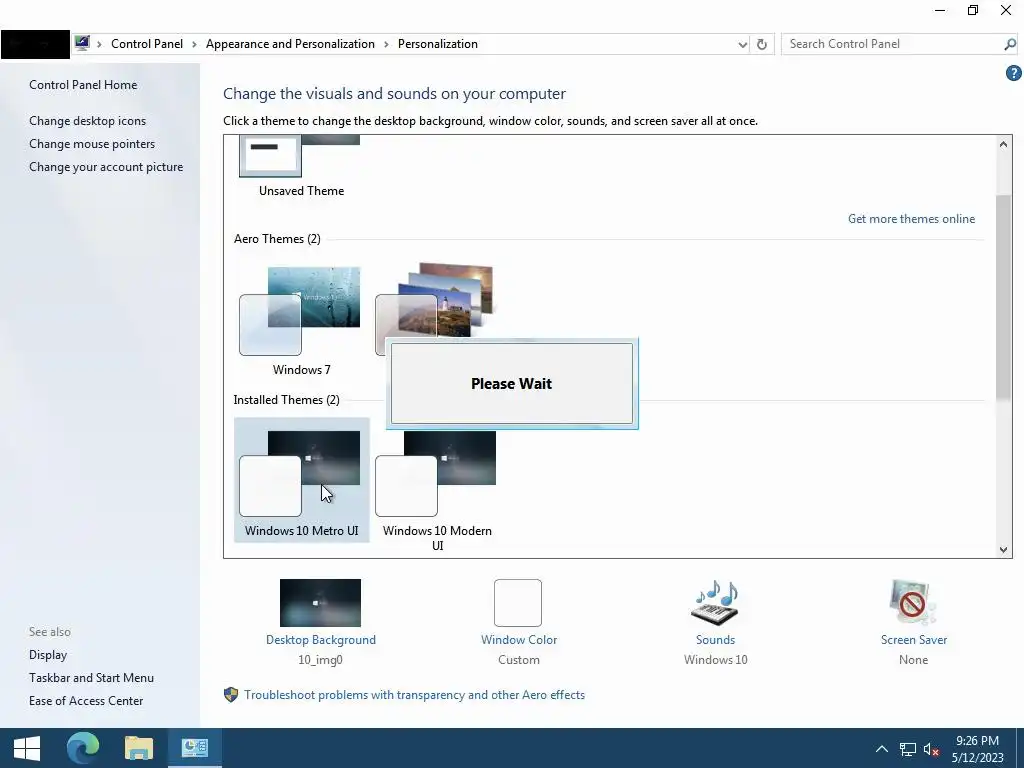1024x768 pixels.
Task: Select the Unsaved Theme
Action: coord(301,167)
